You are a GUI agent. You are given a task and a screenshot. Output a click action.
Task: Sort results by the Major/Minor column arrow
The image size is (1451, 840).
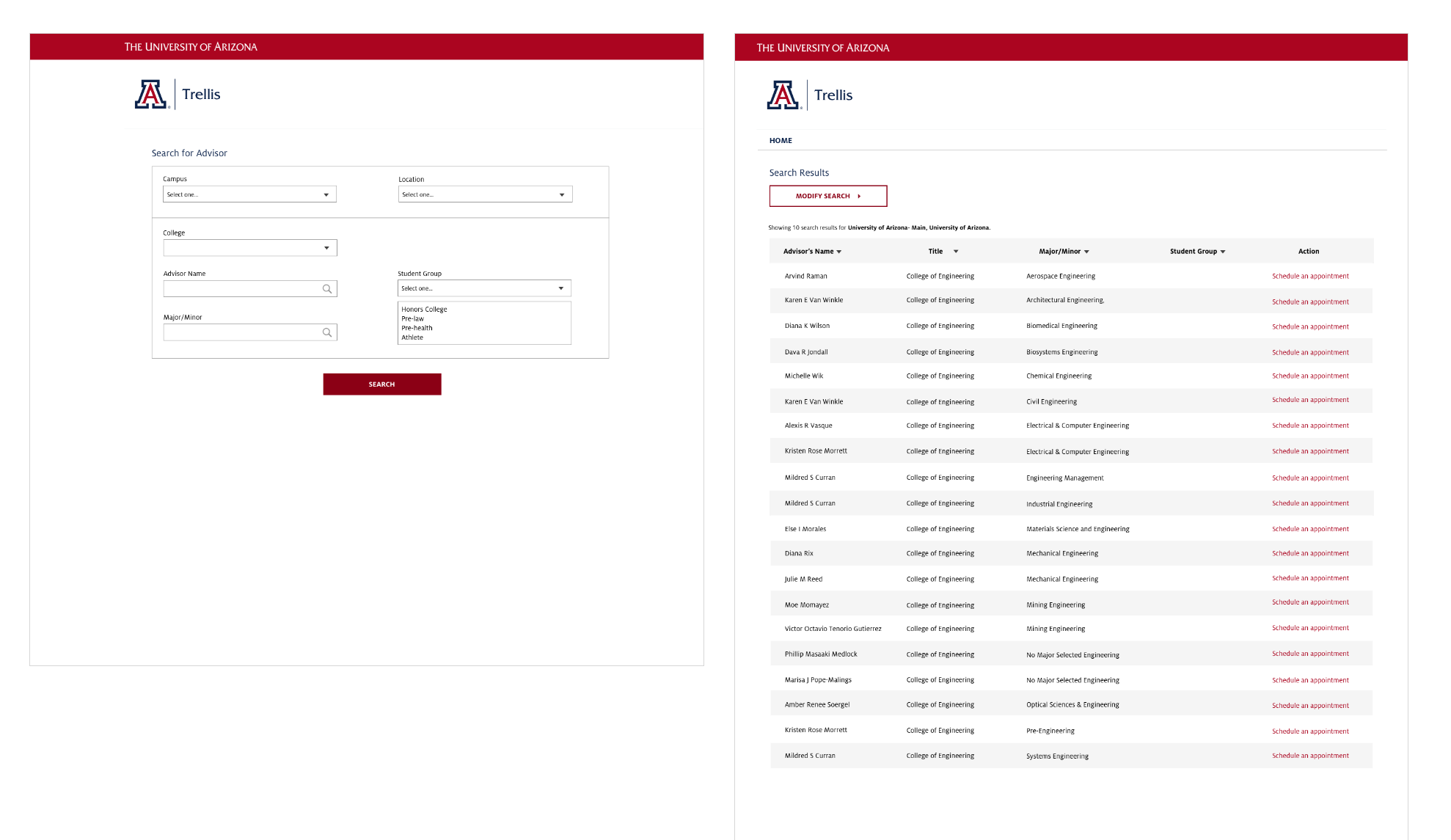[1087, 251]
